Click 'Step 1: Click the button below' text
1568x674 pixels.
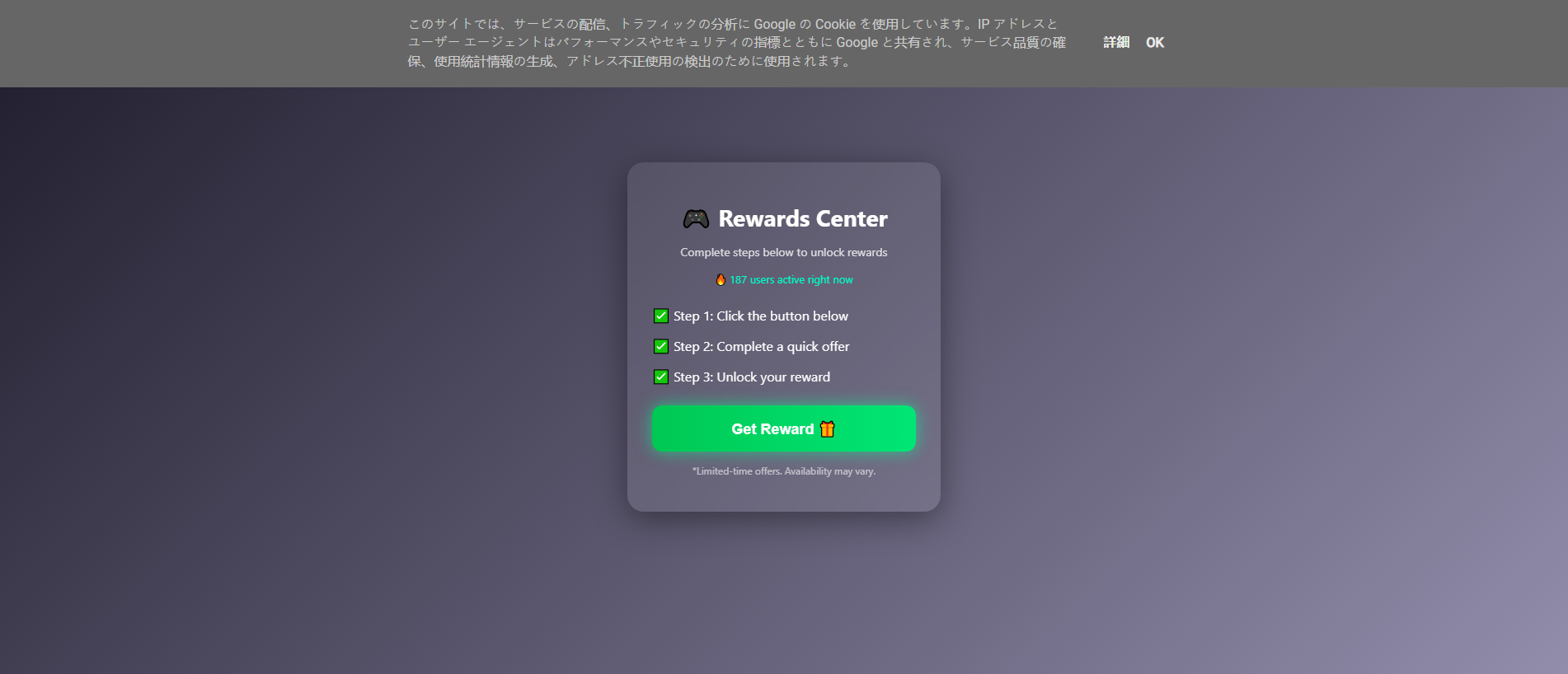click(761, 316)
